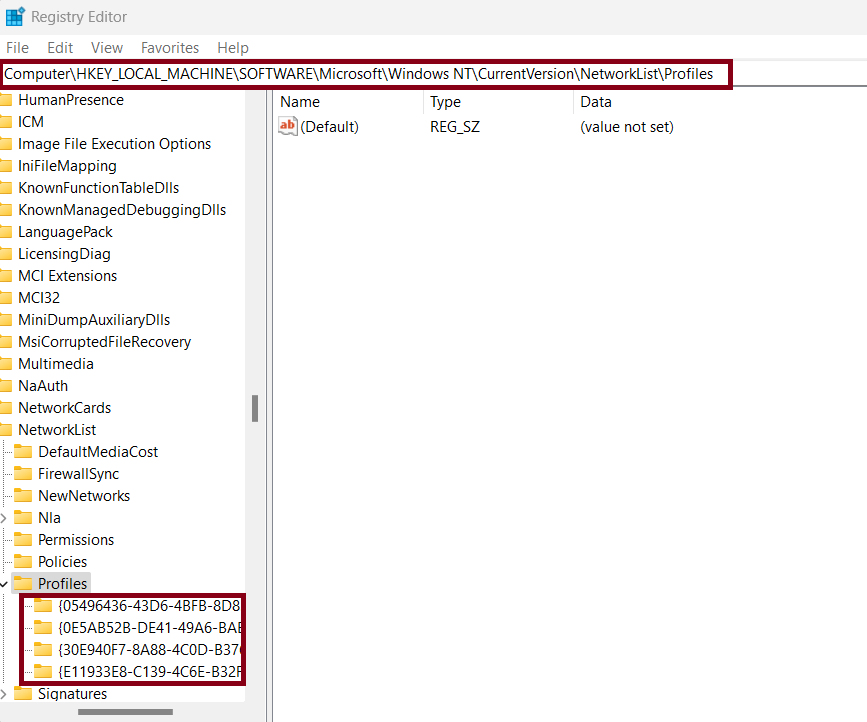Select the Permissions subkey

pyautogui.click(x=76, y=540)
